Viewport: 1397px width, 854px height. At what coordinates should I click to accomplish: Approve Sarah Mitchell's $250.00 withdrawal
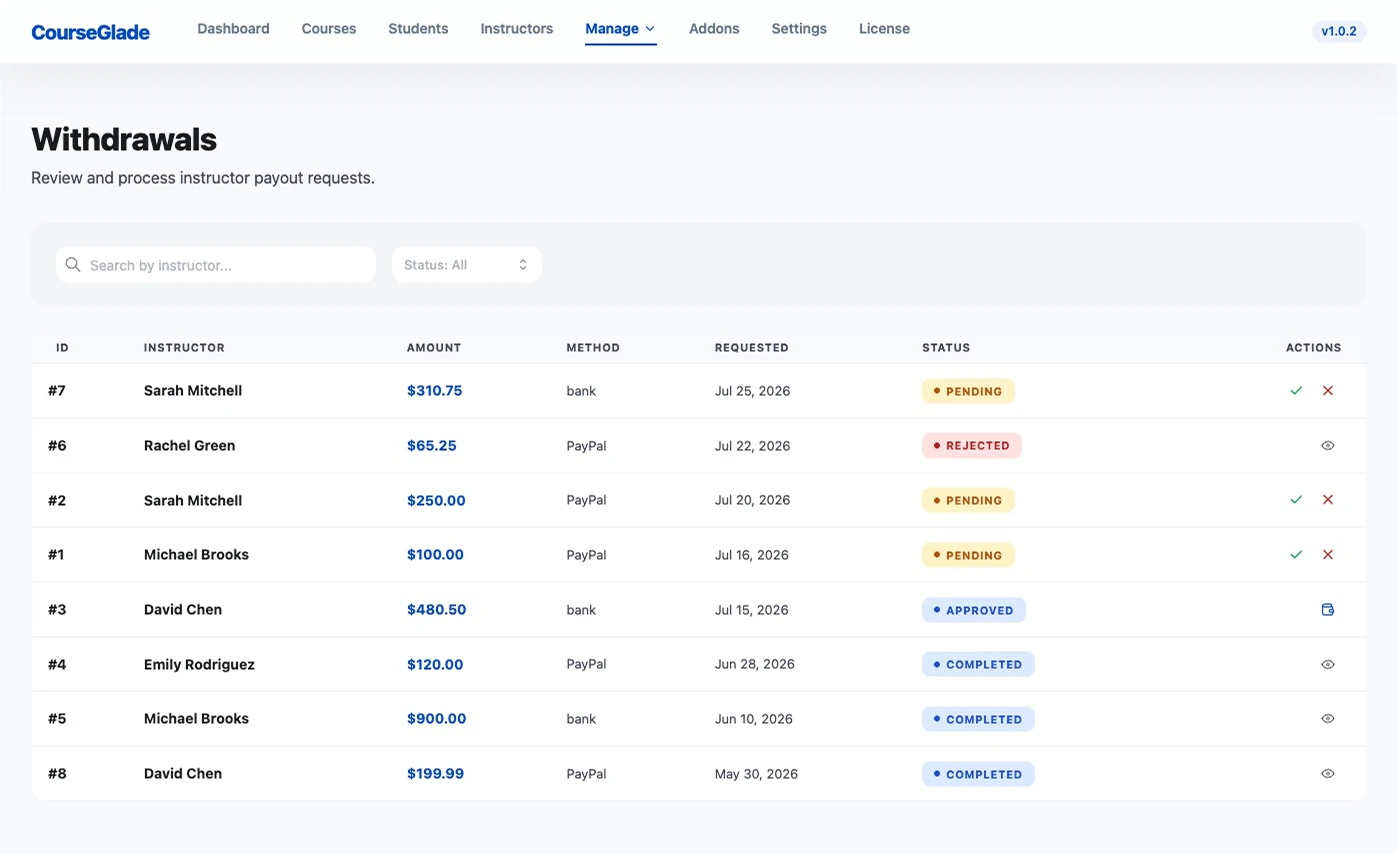[1296, 500]
